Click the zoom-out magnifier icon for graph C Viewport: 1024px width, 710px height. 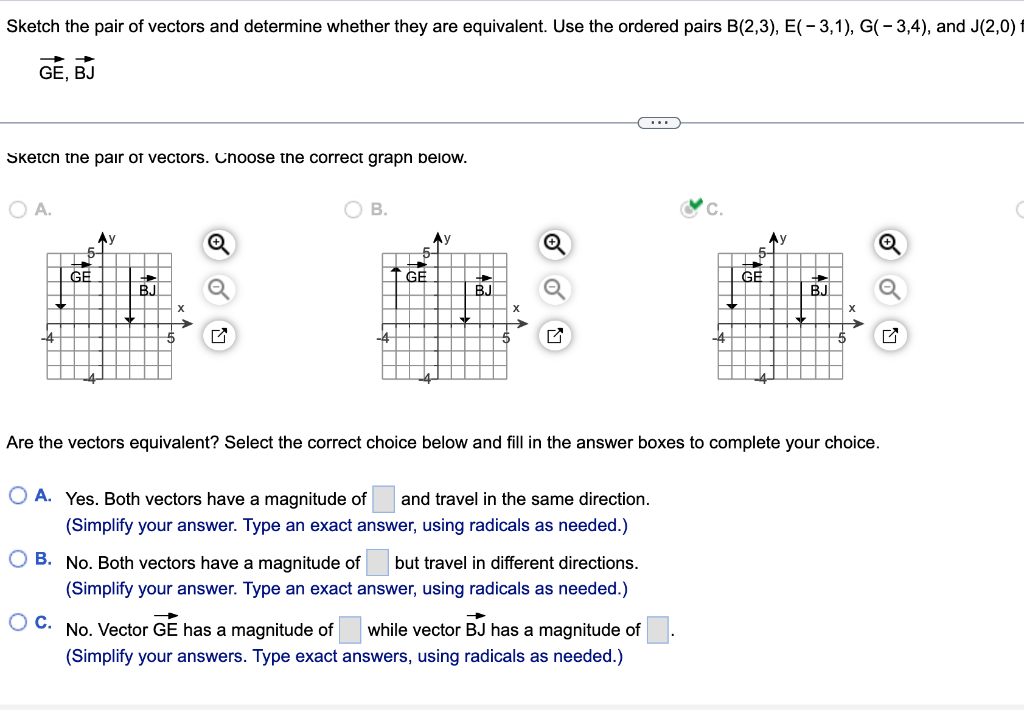pos(889,289)
